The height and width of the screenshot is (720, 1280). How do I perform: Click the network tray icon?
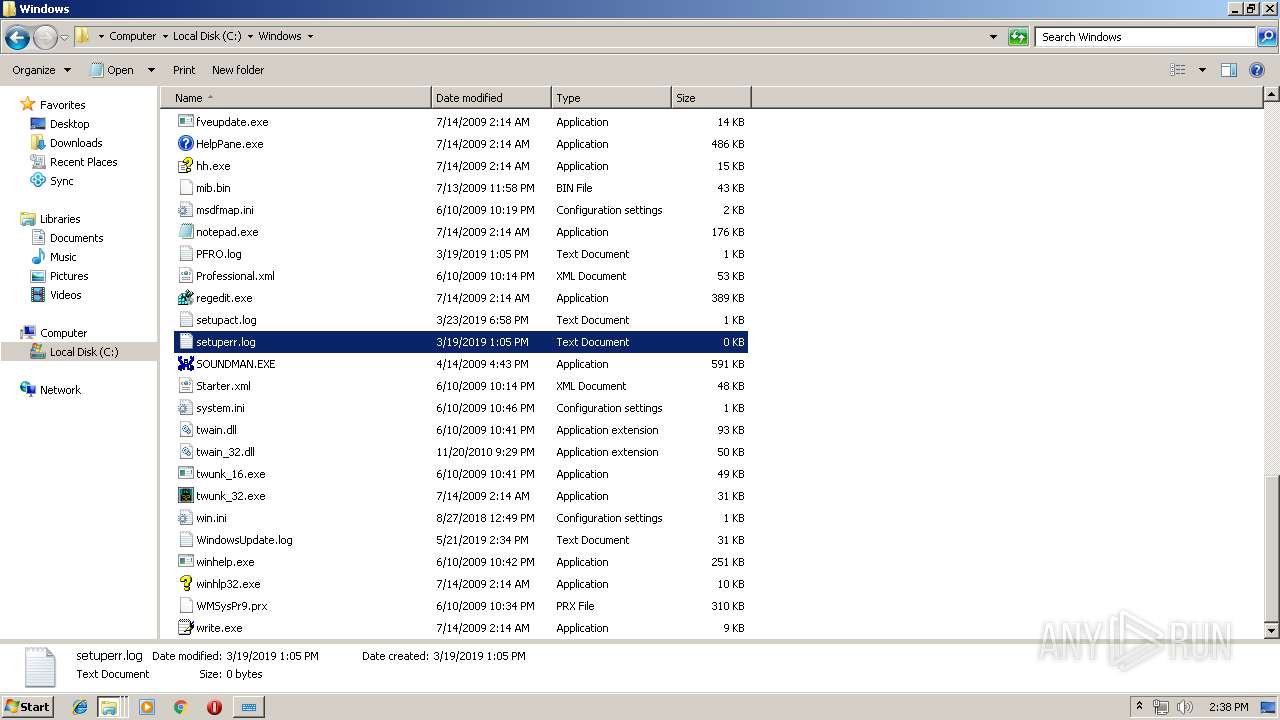1161,707
